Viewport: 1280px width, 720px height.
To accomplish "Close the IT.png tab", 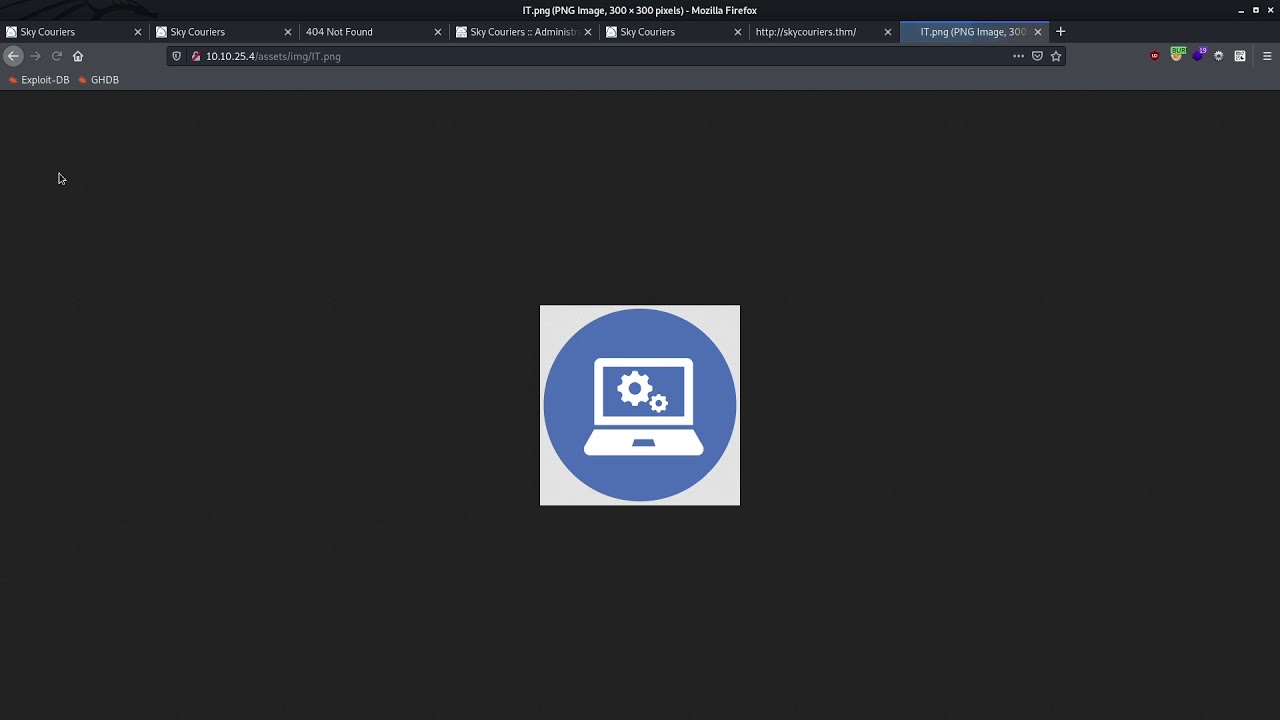I will point(1038,32).
